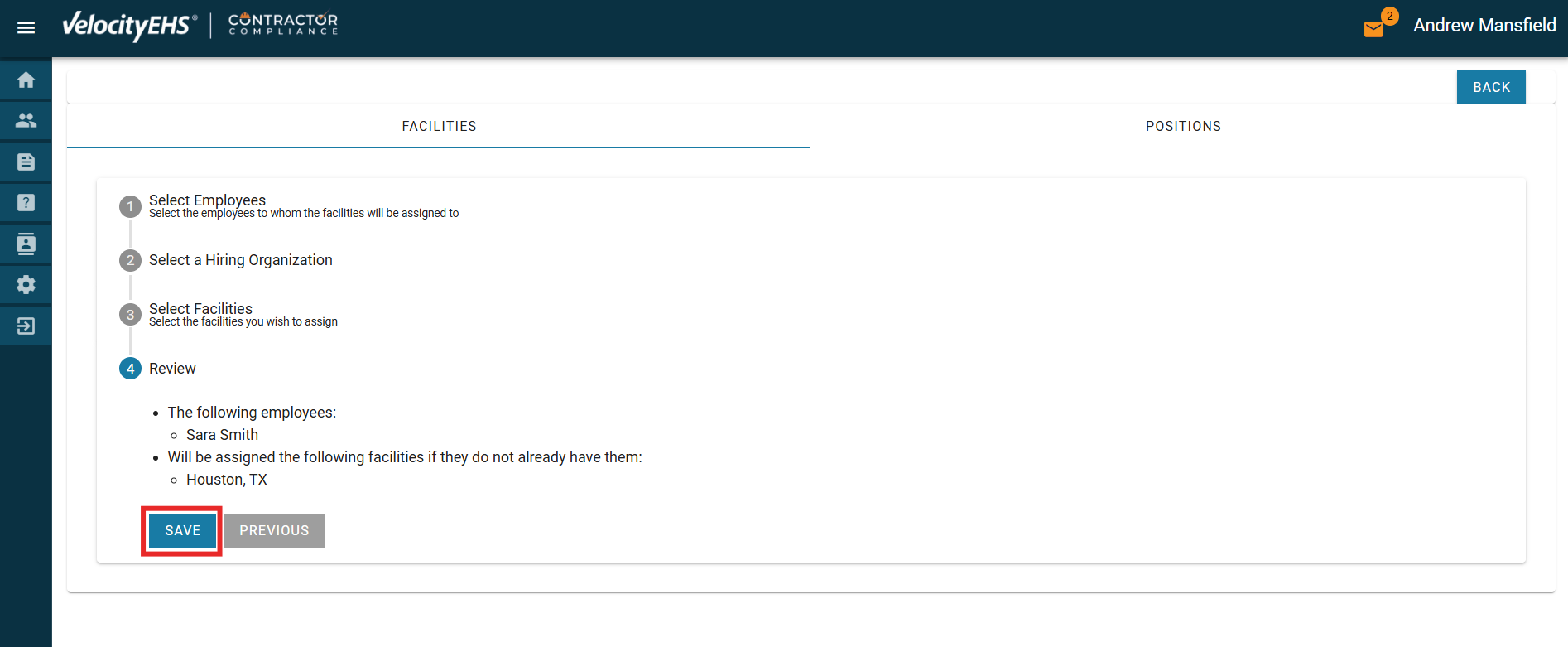Viewport: 1568px width, 647px height.
Task: Go to the Home sidebar icon
Action: click(x=26, y=80)
